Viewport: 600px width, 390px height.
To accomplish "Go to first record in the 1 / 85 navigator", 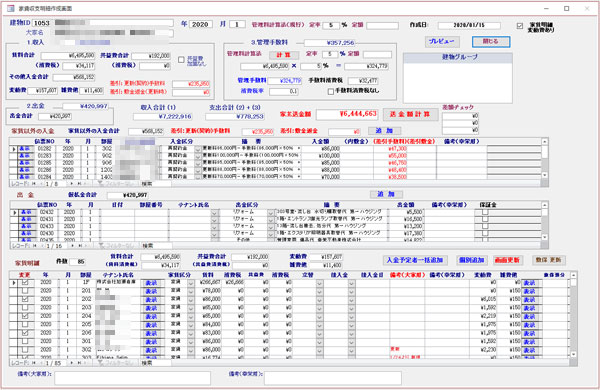I will tap(34, 363).
